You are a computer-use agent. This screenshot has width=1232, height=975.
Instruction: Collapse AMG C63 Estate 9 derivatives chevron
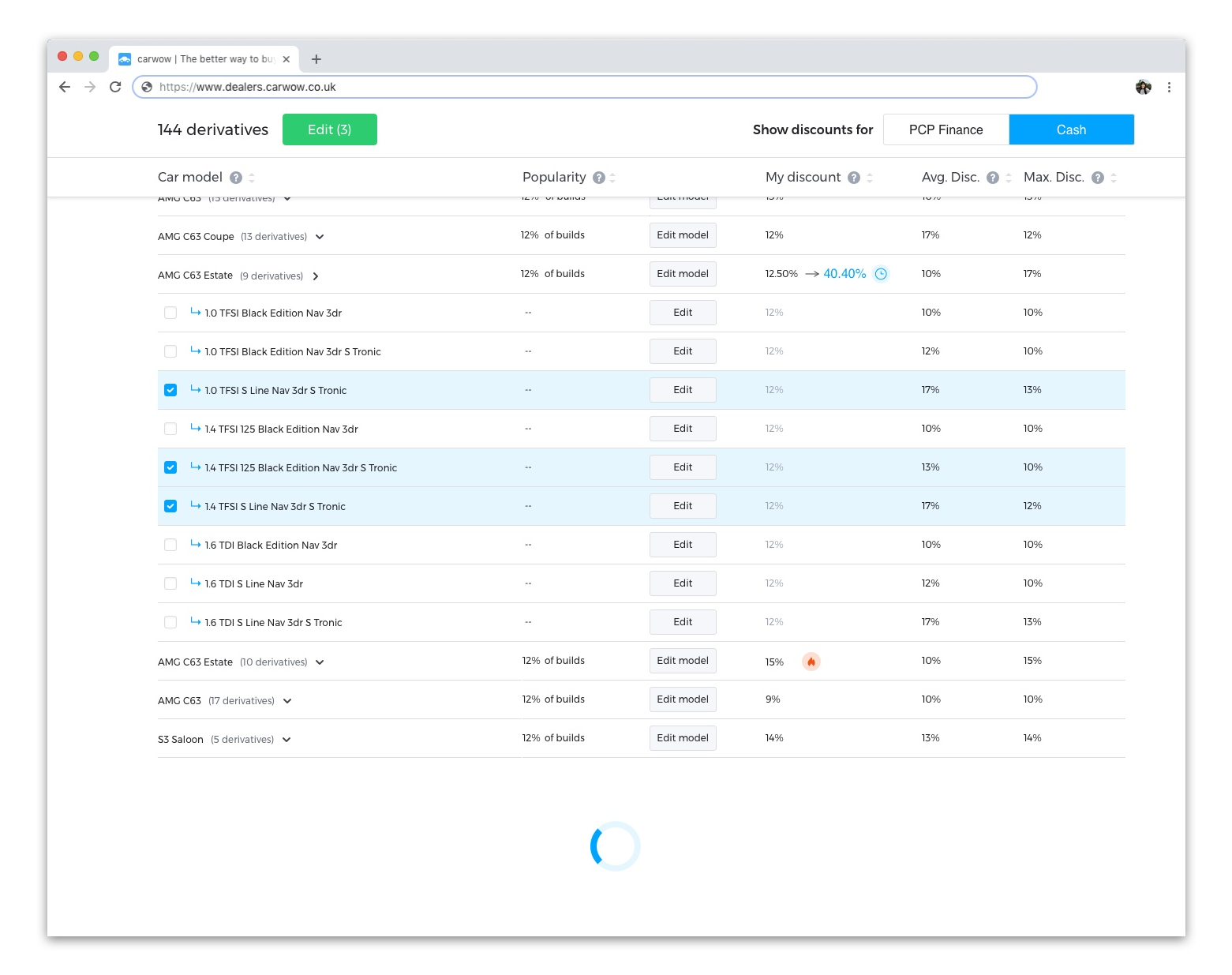coord(316,276)
